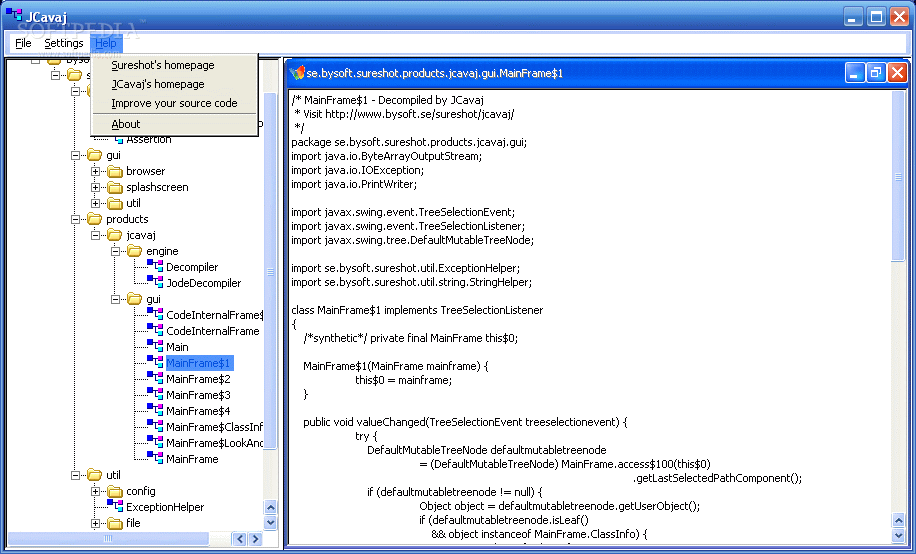The image size is (916, 554).
Task: Open the About dialog entry
Action: (174, 124)
